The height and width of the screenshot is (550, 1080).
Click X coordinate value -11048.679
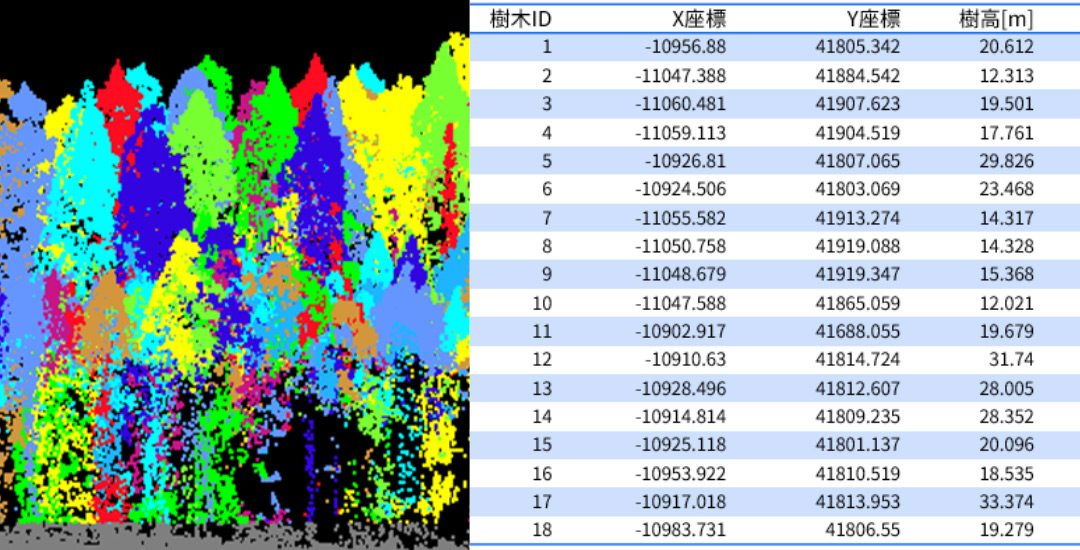[x=680, y=274]
